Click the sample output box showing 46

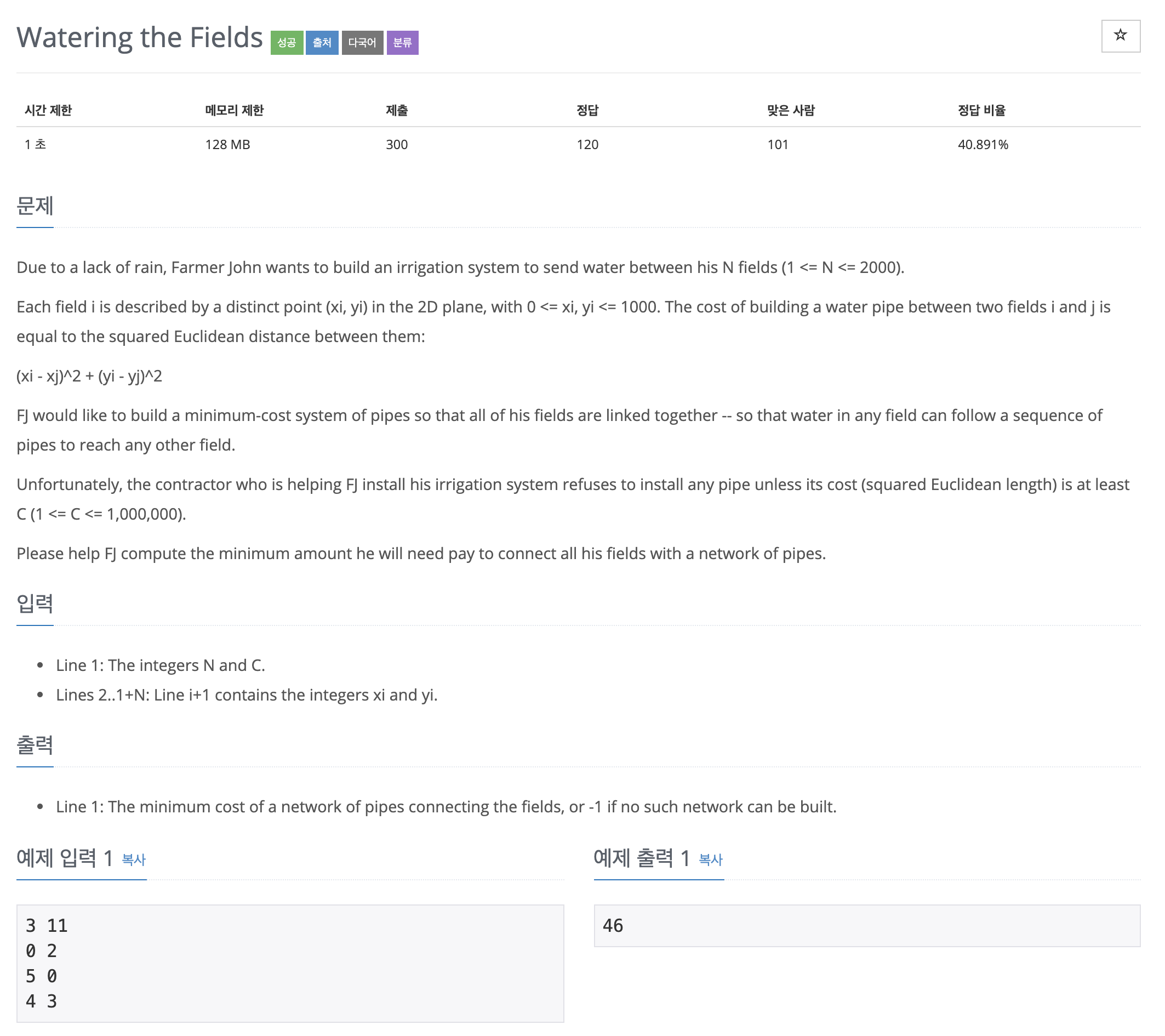pyautogui.click(x=867, y=925)
